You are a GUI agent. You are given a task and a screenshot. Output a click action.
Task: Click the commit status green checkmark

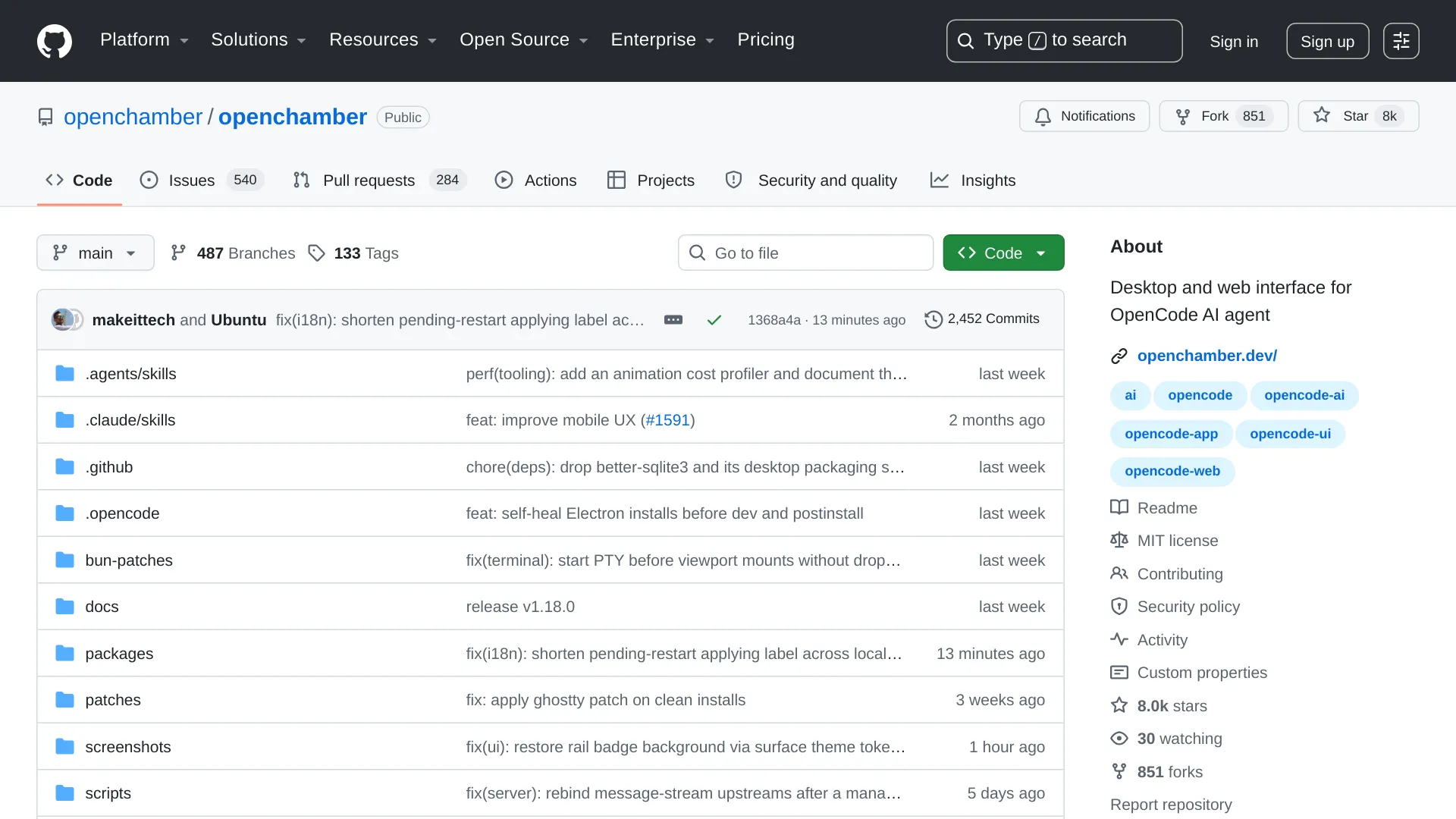pyautogui.click(x=714, y=320)
